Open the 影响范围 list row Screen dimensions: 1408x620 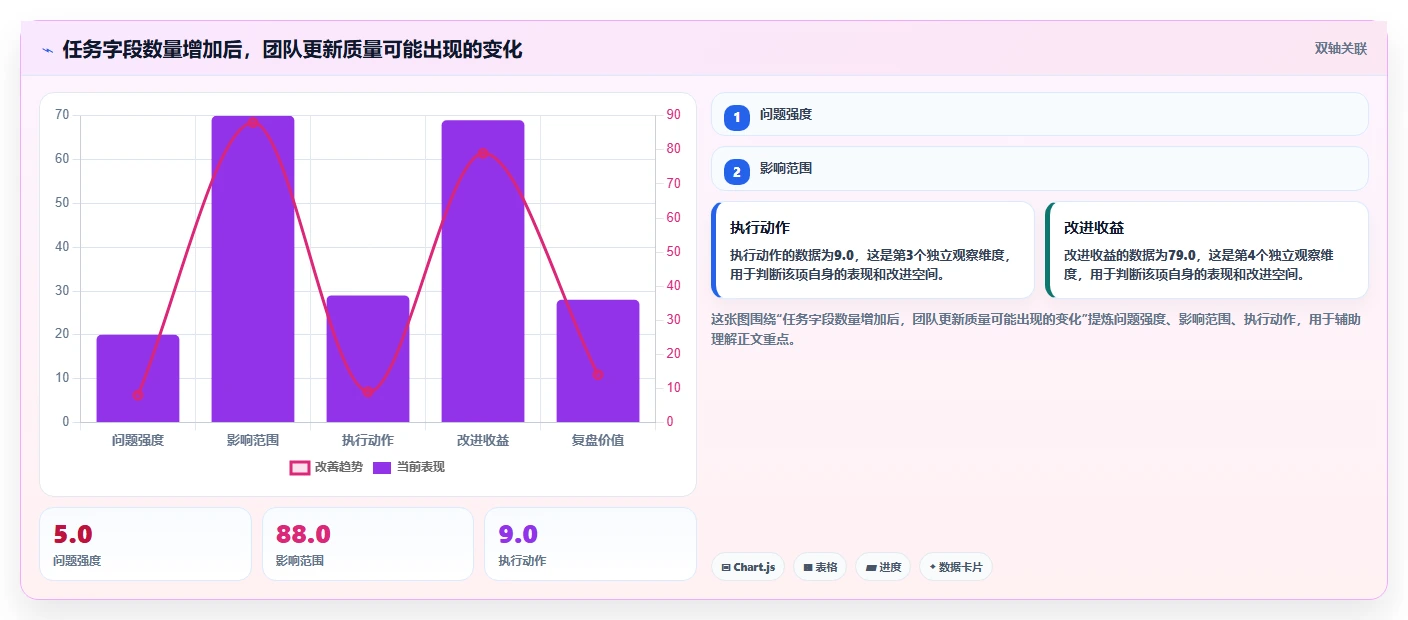click(1039, 169)
